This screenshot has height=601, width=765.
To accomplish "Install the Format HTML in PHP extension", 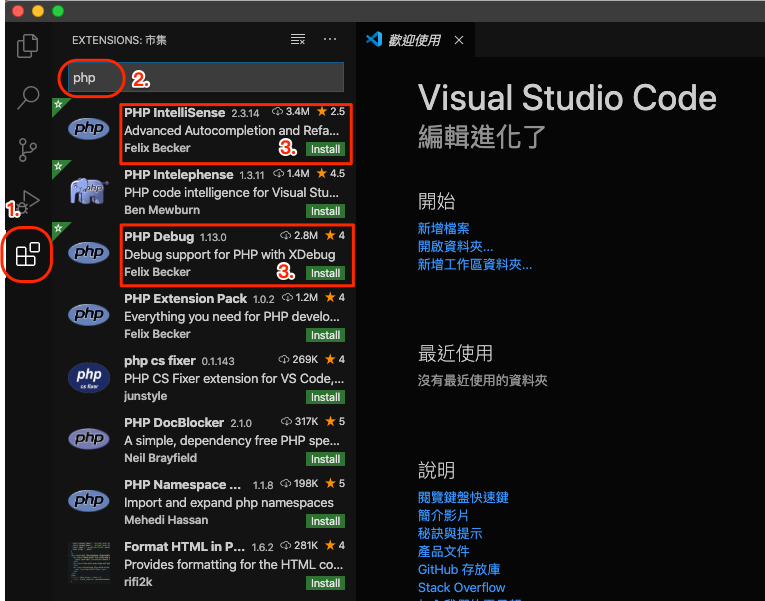I will (x=325, y=583).
